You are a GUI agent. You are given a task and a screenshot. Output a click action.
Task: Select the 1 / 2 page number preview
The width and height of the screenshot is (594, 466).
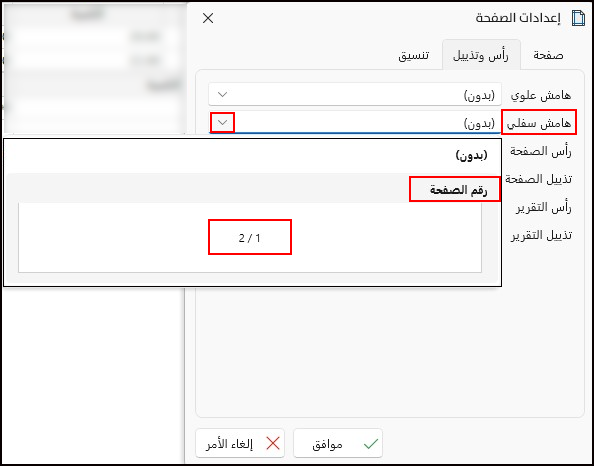click(250, 237)
